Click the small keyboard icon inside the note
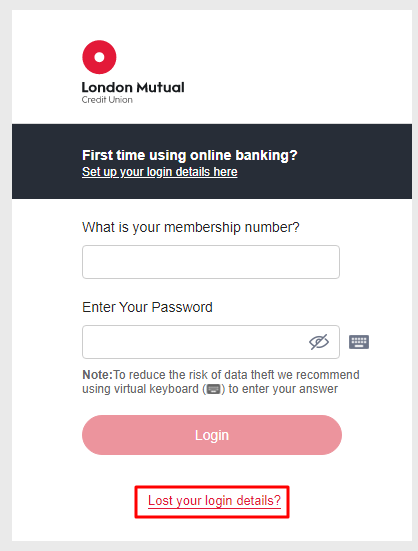This screenshot has height=551, width=418. coord(214,389)
